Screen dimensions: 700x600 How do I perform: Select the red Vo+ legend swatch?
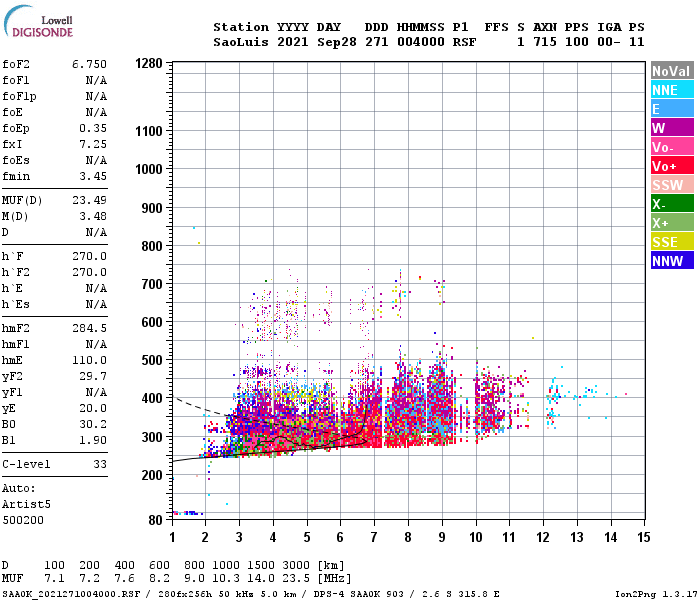coord(672,166)
